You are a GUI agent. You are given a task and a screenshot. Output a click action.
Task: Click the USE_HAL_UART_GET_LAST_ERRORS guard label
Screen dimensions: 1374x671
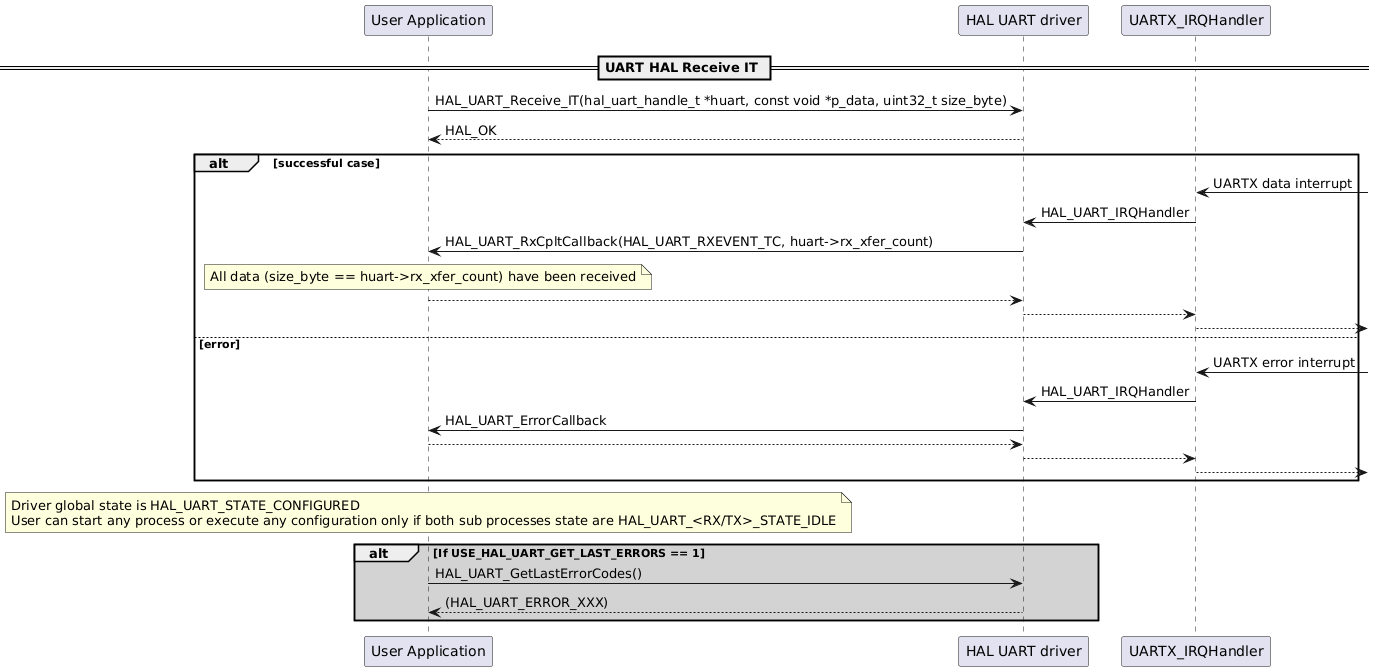click(x=568, y=552)
